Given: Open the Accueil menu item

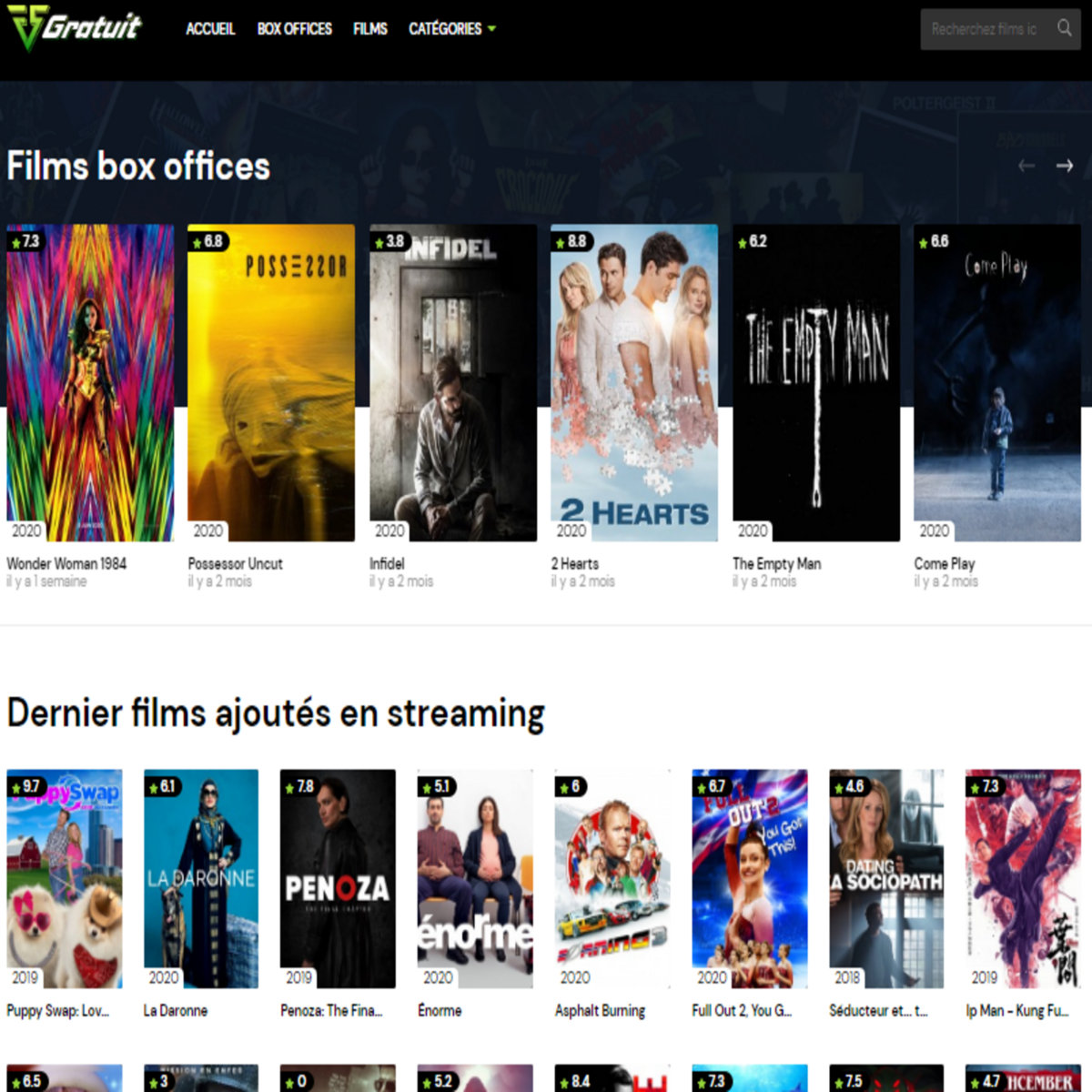Looking at the screenshot, I should coord(210,29).
